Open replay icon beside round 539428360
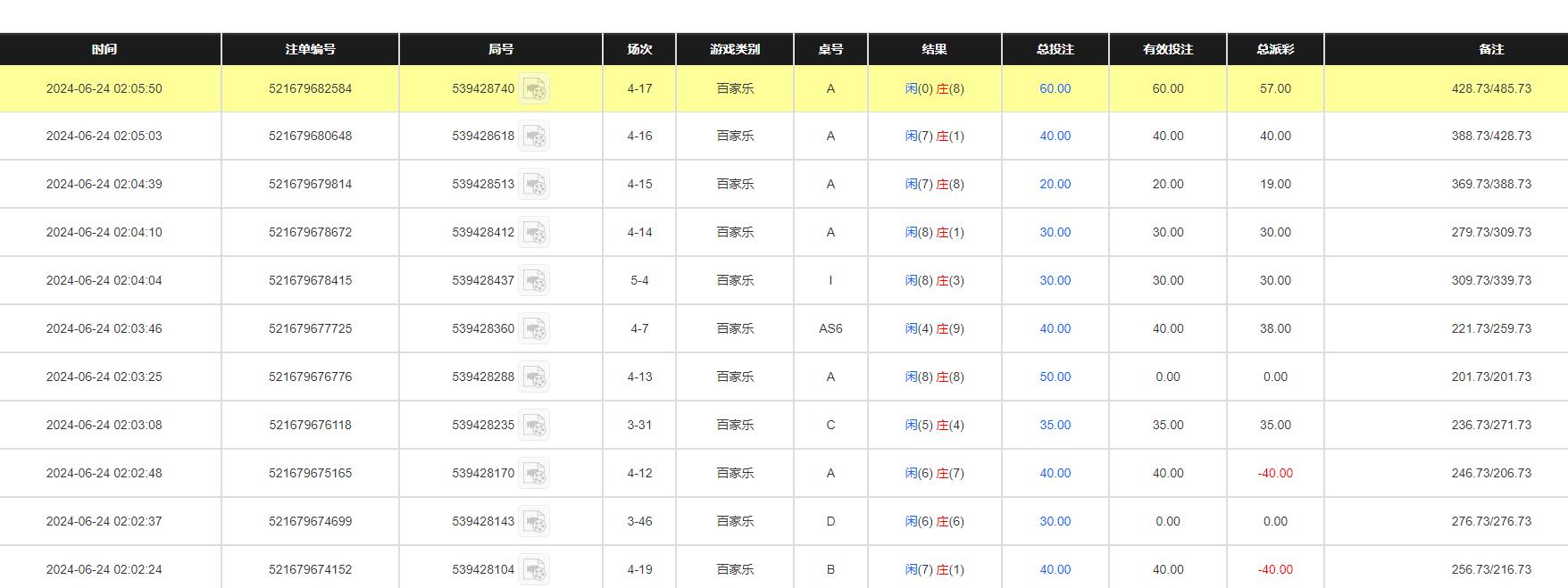Viewport: 1568px width, 588px height. [534, 329]
